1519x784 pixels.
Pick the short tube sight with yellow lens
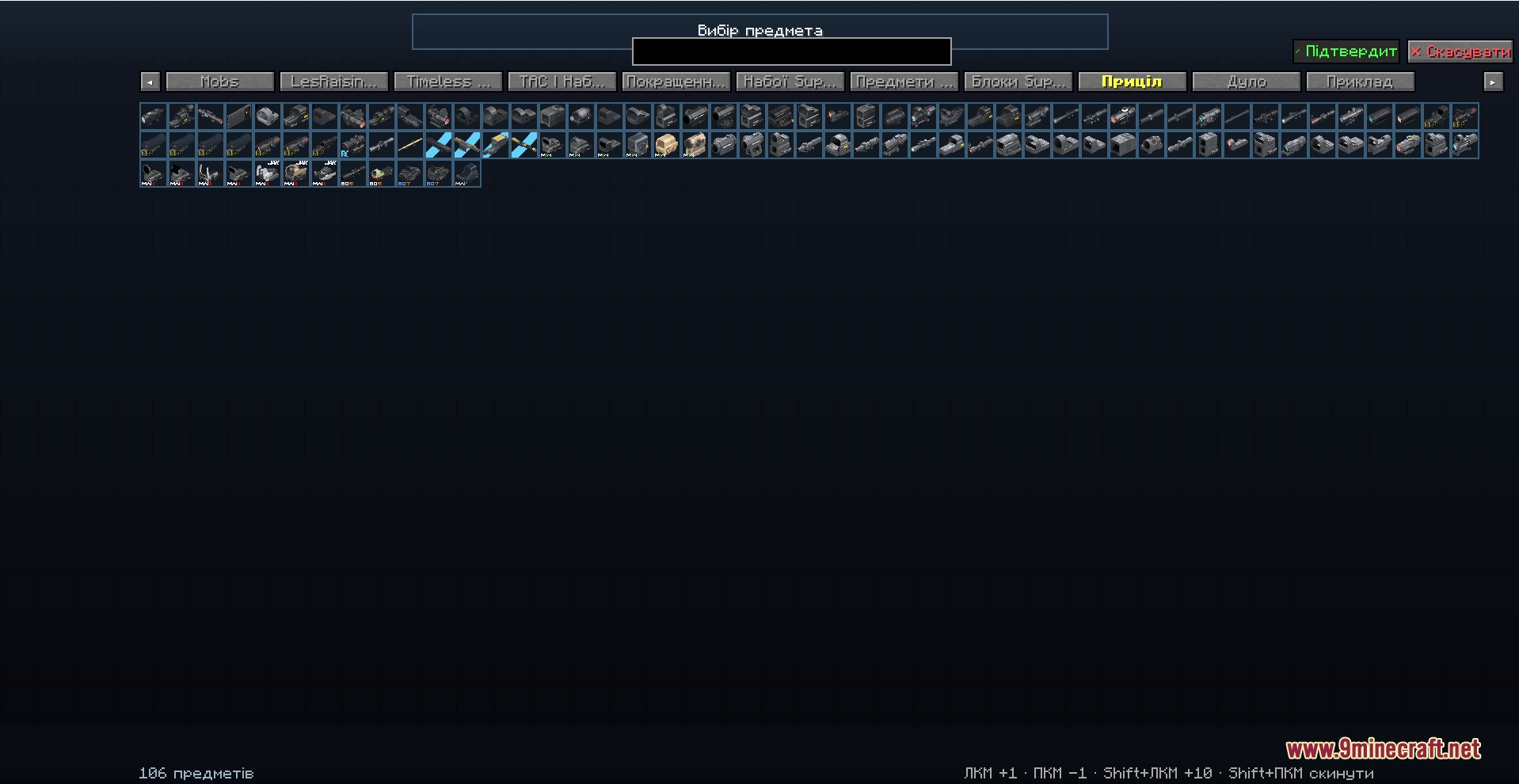click(x=1408, y=116)
